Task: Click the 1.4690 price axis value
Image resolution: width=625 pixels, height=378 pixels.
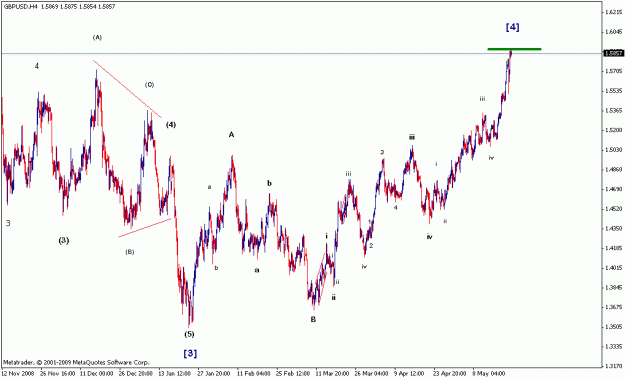Action: click(614, 189)
